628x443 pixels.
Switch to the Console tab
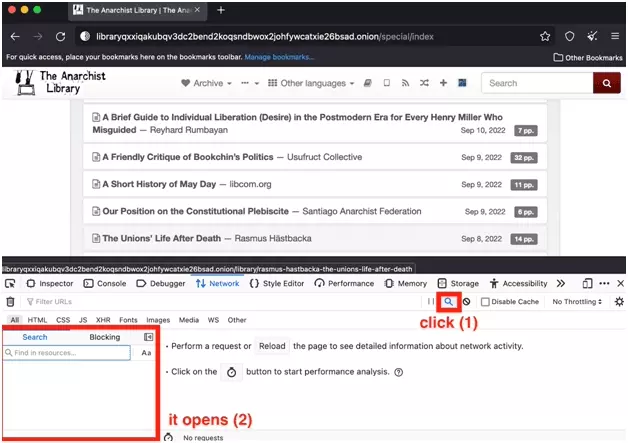[105, 284]
